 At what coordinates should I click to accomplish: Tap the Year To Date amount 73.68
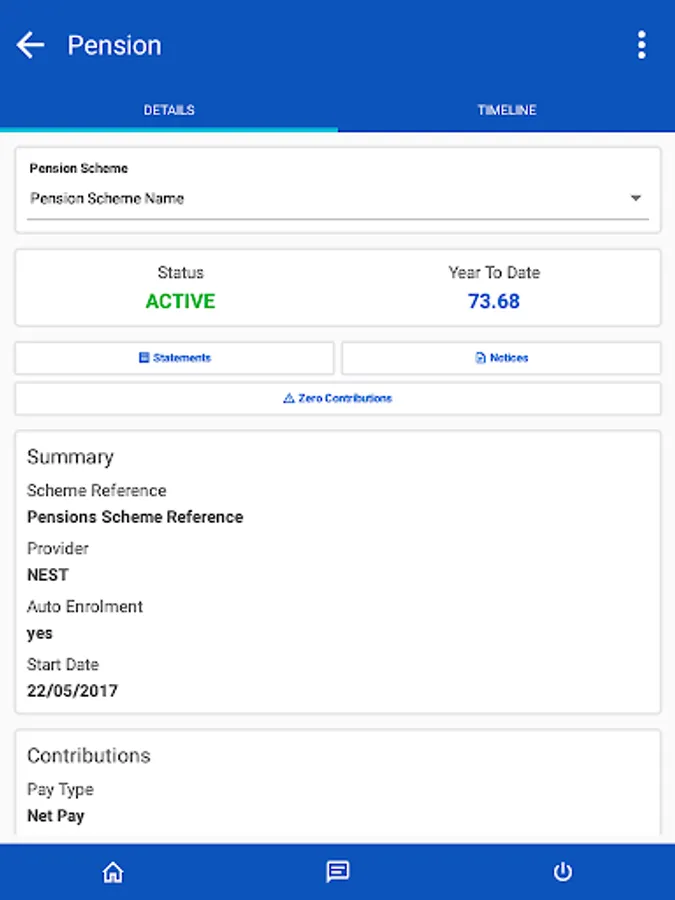coord(494,301)
